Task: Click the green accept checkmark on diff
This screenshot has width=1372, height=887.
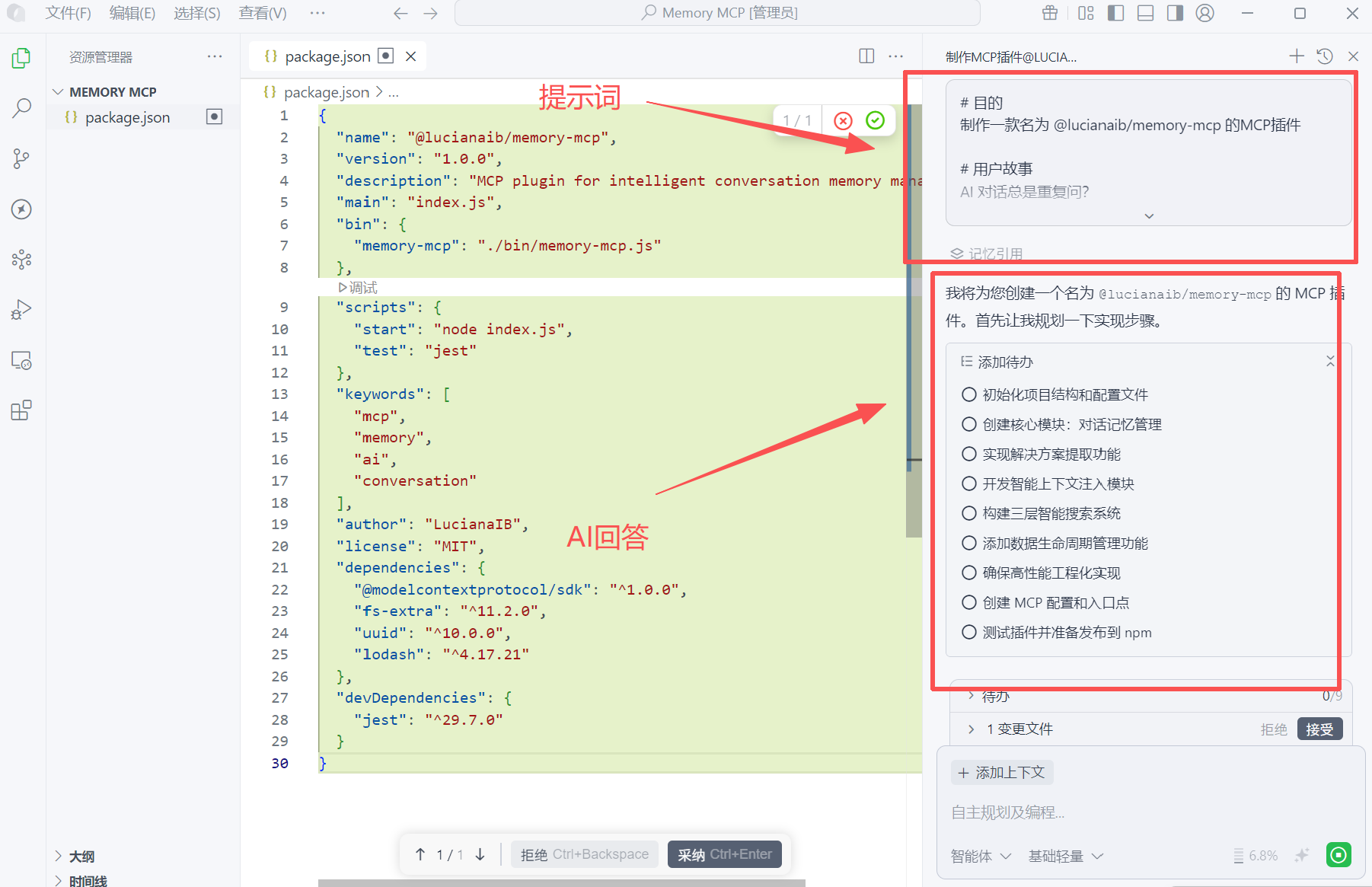Action: coord(876,120)
